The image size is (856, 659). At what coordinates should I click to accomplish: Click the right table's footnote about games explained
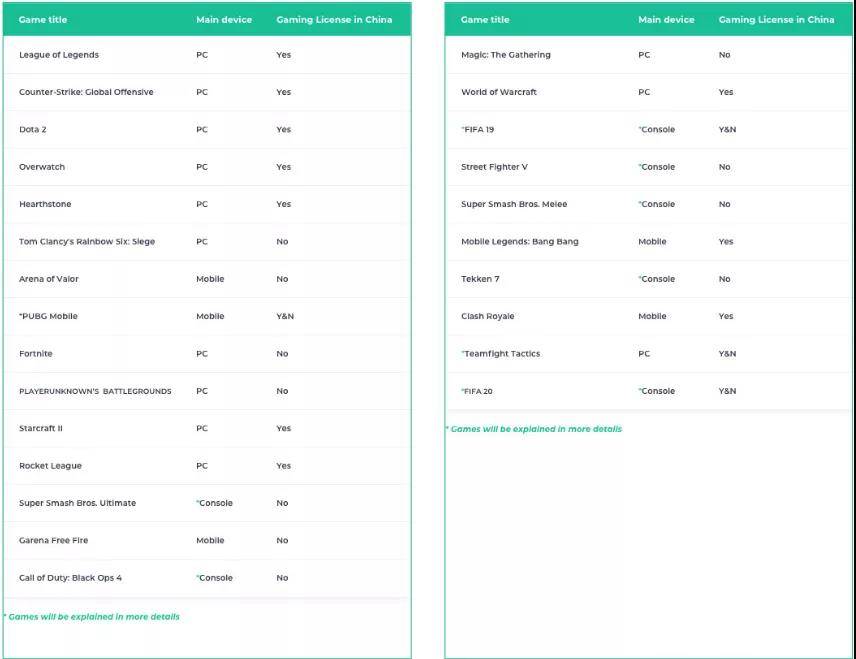[x=534, y=429]
